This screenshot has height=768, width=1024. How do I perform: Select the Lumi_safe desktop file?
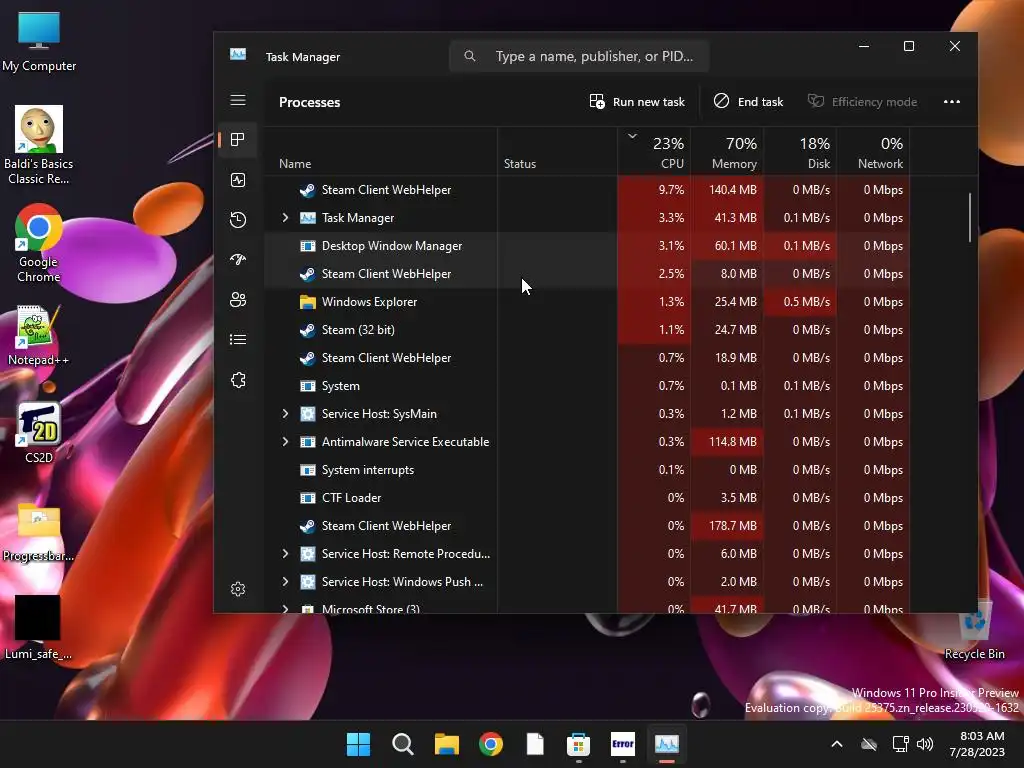pyautogui.click(x=39, y=627)
